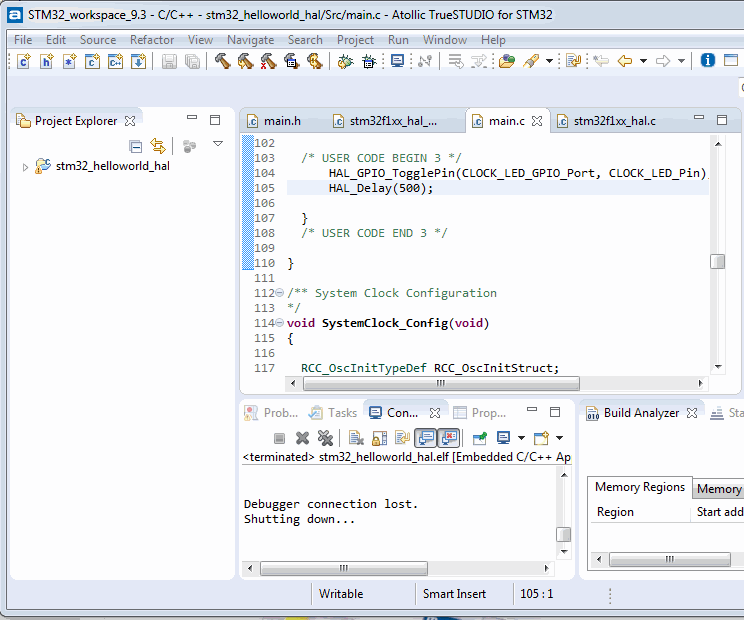Image resolution: width=744 pixels, height=620 pixels.
Task: Click the forward navigation arrow icon
Action: (x=662, y=61)
